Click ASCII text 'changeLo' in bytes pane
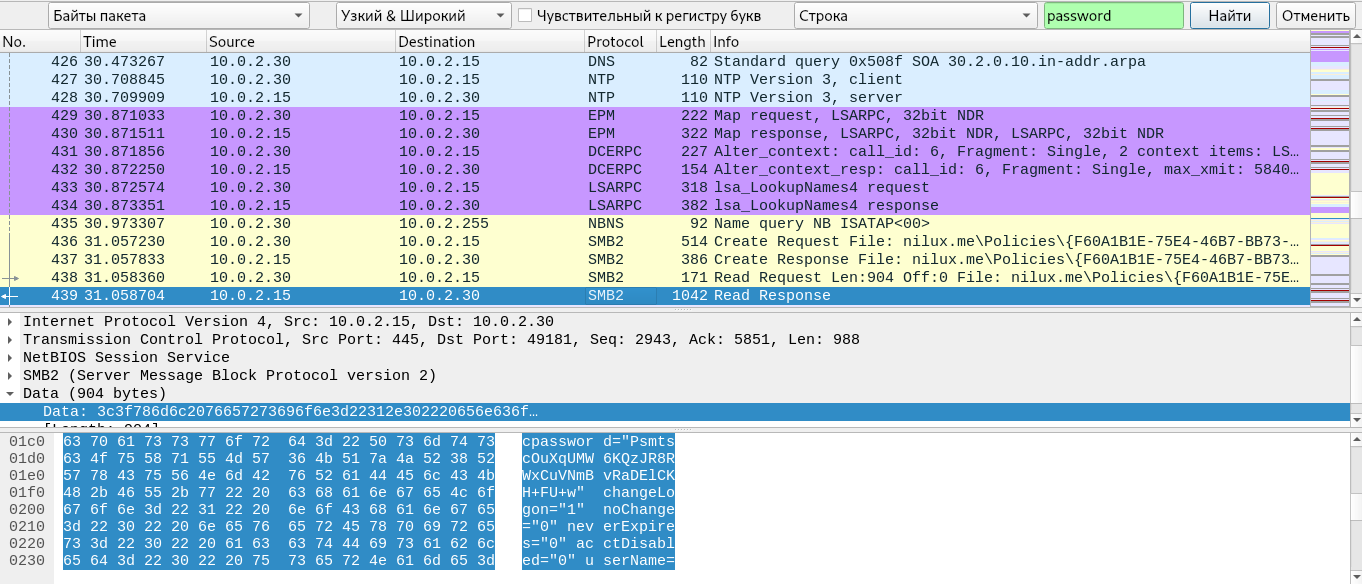Image resolution: width=1362 pixels, height=584 pixels. tap(639, 493)
